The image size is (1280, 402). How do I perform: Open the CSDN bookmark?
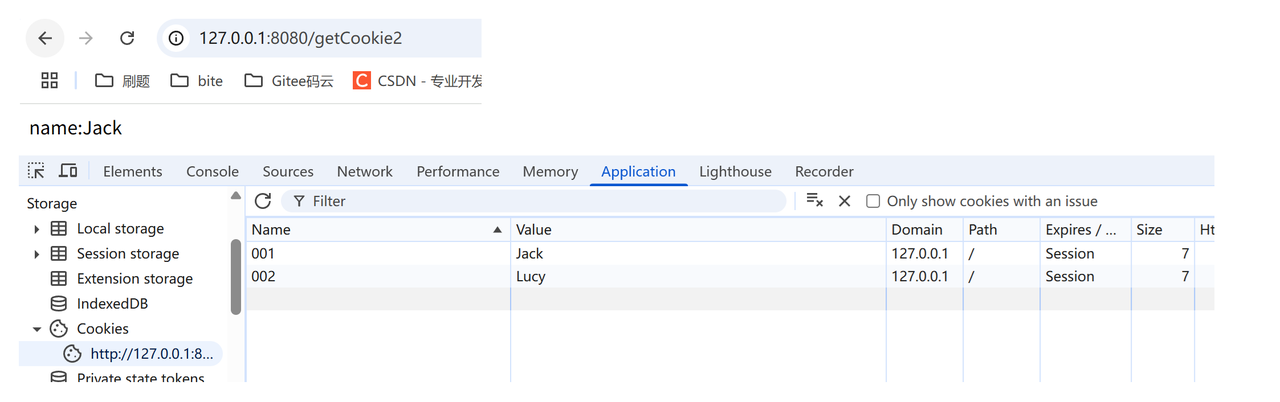tap(417, 81)
